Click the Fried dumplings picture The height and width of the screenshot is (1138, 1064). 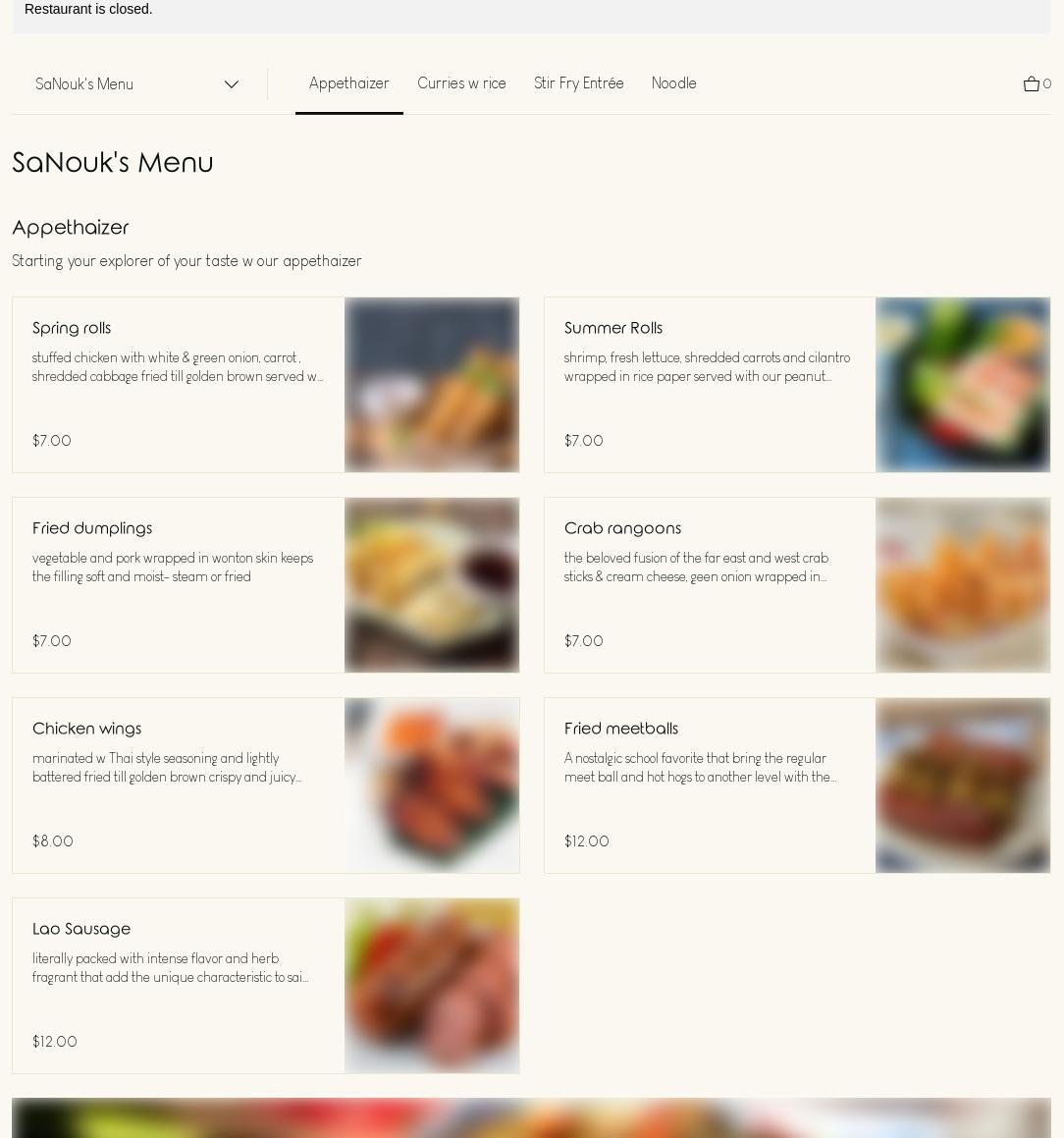432,585
